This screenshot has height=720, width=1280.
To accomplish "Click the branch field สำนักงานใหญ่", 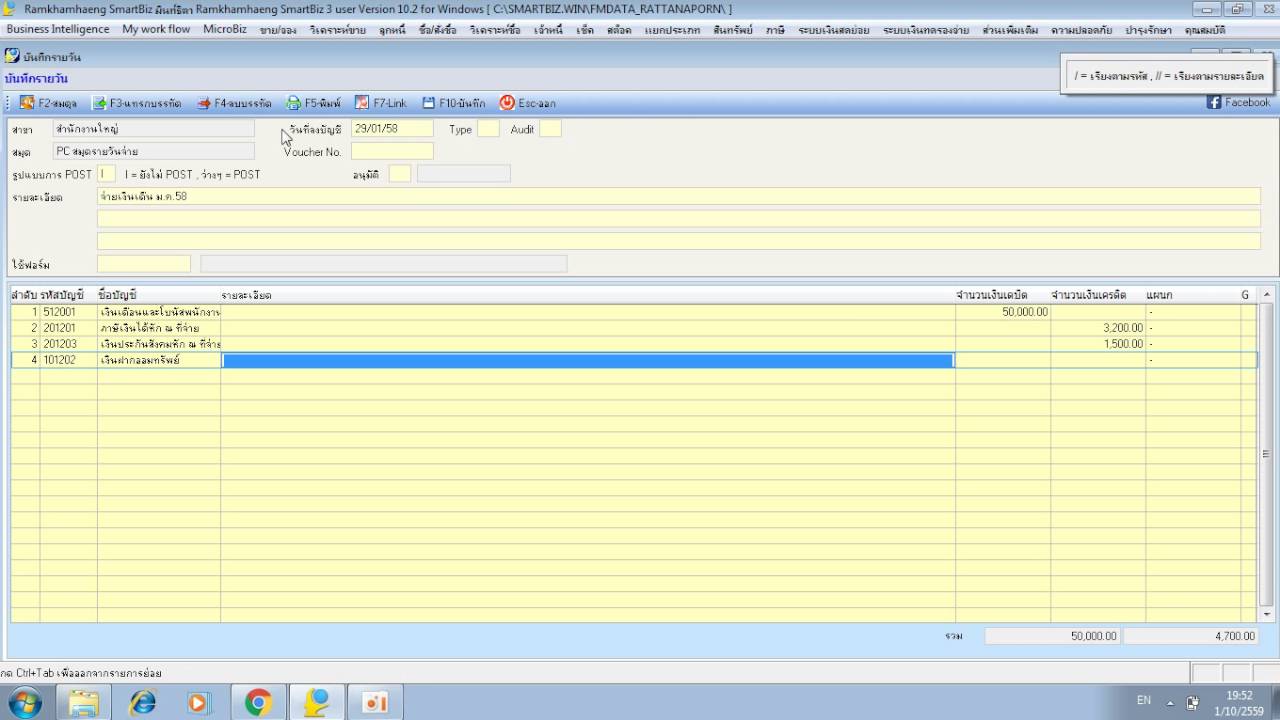I will point(154,129).
